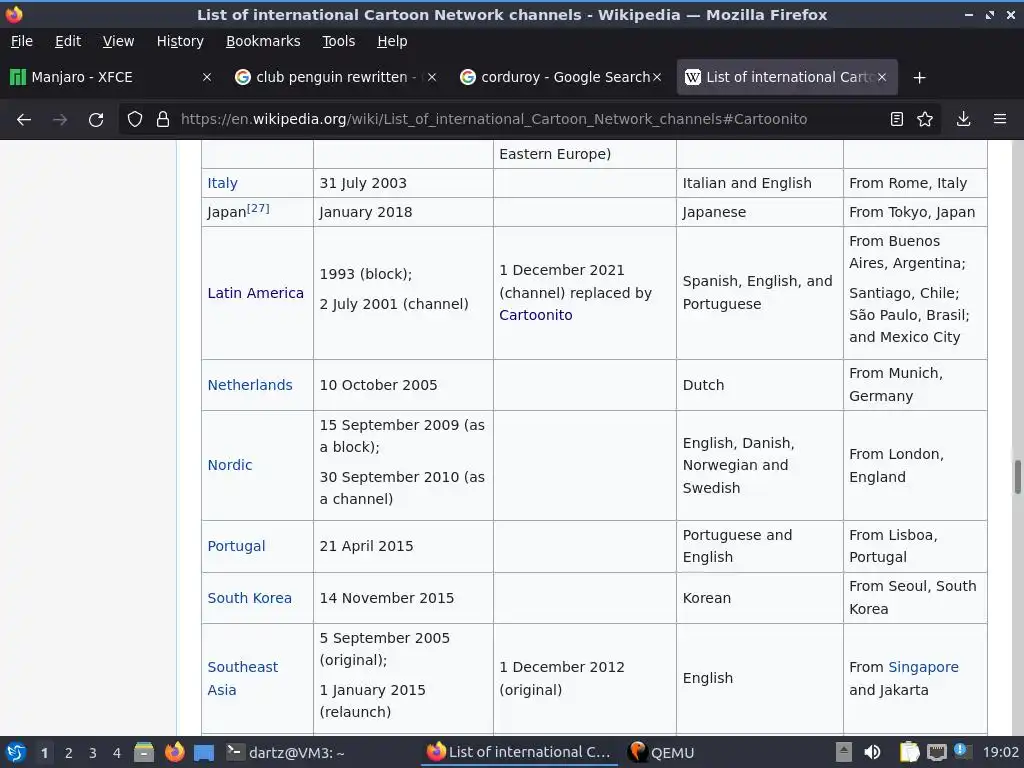Image resolution: width=1024 pixels, height=768 pixels.
Task: Open the taskbar start menu icon
Action: (x=16, y=753)
